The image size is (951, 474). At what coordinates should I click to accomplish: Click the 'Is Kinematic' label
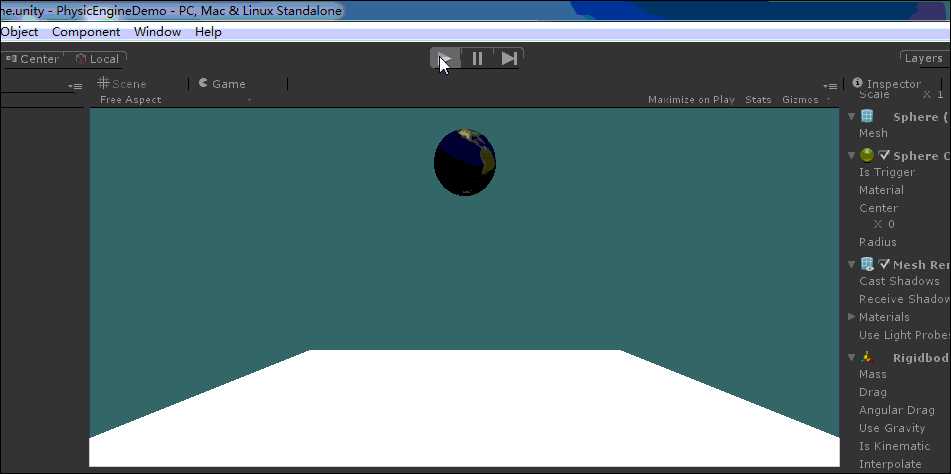point(895,446)
